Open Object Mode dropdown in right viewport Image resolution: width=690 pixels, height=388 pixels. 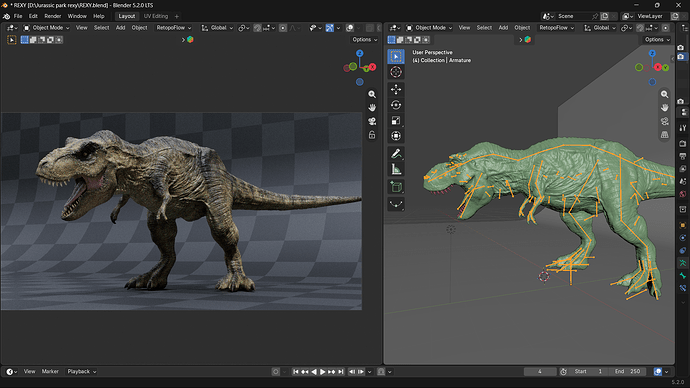[429, 28]
